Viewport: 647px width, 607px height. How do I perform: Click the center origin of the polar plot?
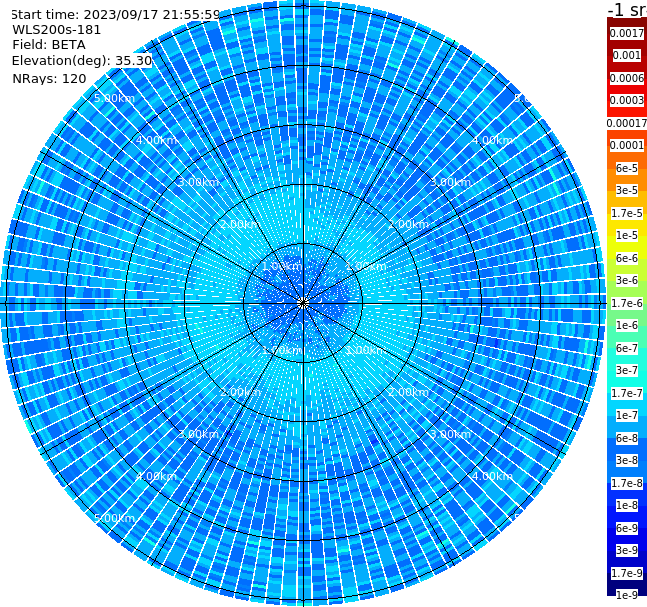[x=303, y=303]
